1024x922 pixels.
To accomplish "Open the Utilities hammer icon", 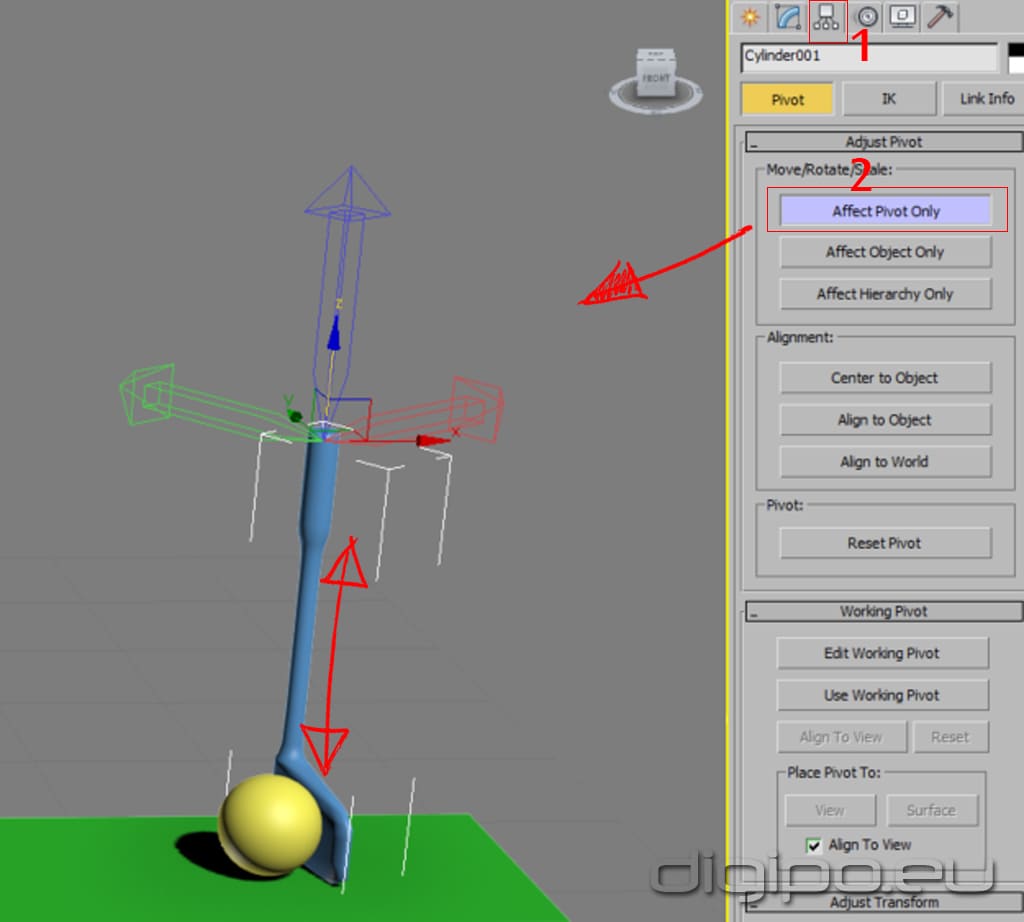I will 940,17.
